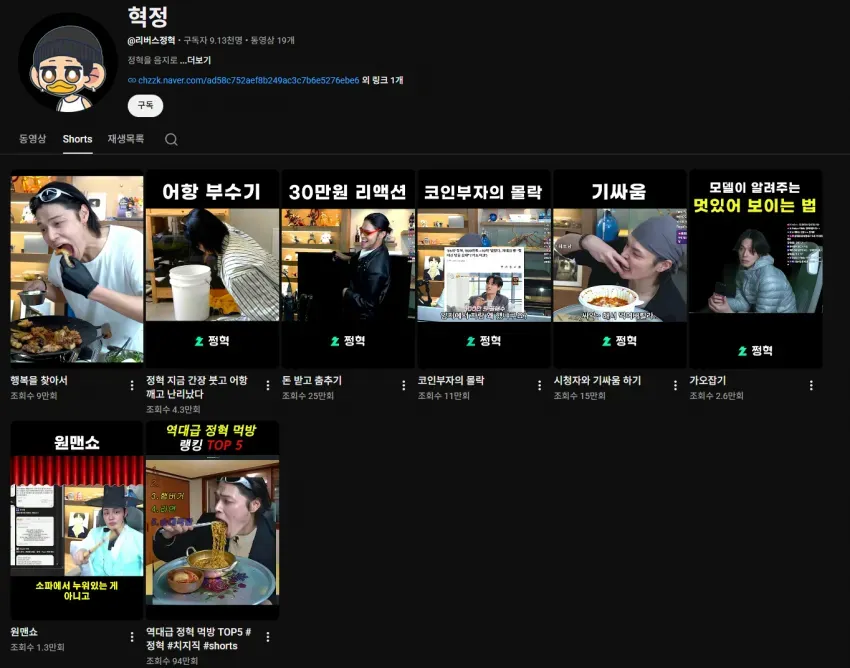Image resolution: width=850 pixels, height=668 pixels.
Task: Click the channel search magnifier icon
Action: (171, 139)
